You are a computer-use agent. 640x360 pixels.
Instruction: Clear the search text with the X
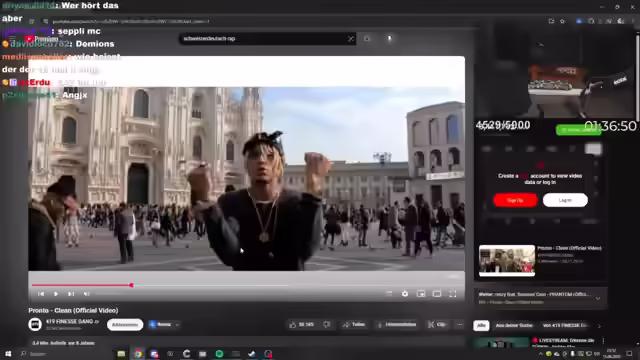tap(351, 39)
